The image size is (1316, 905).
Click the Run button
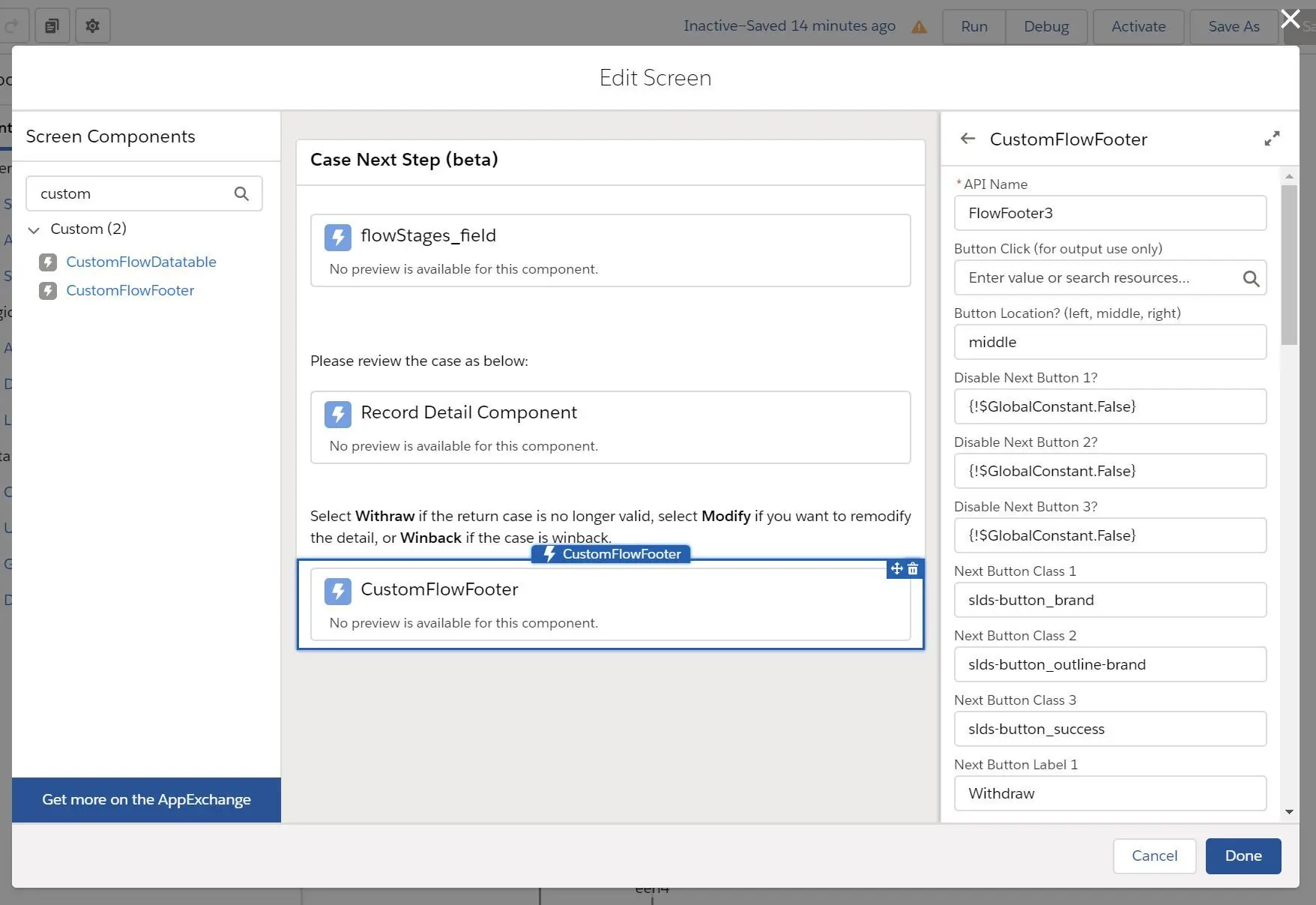point(974,26)
